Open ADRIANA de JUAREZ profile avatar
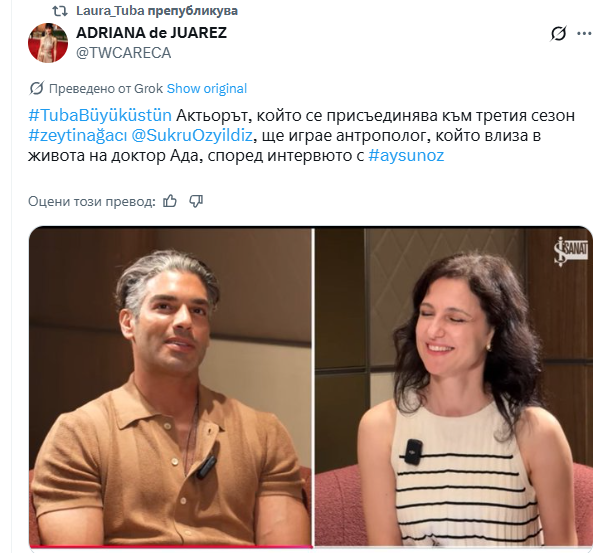The image size is (593, 553). [x=48, y=42]
